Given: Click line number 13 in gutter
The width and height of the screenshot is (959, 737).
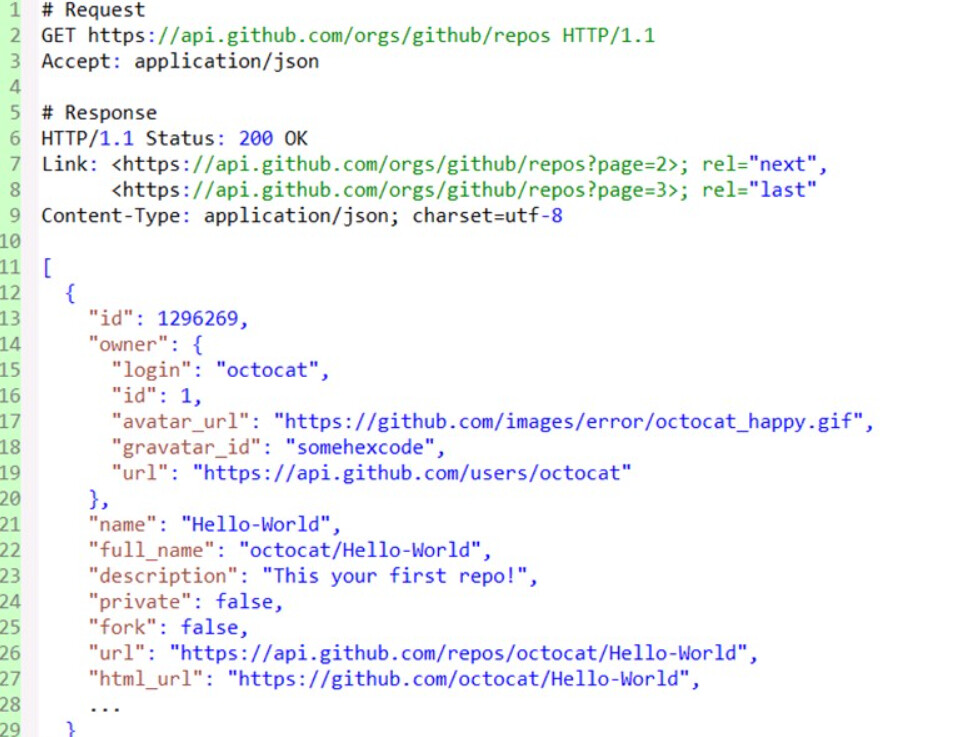Looking at the screenshot, I should pos(10,319).
